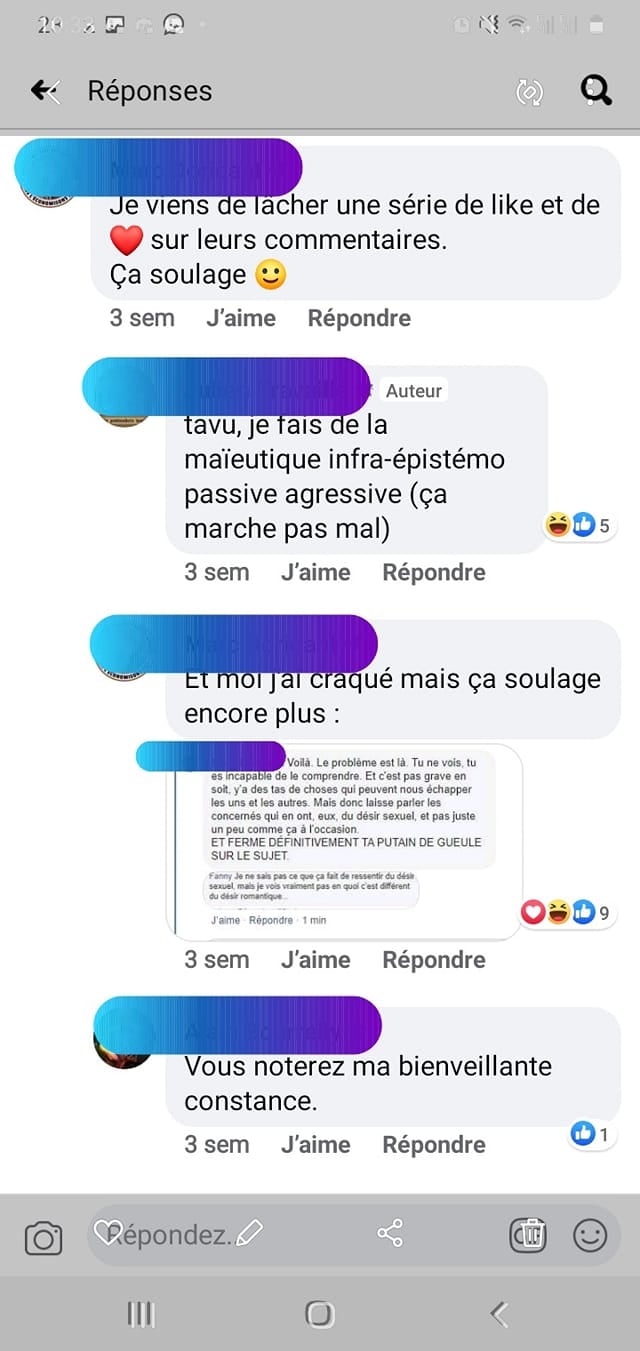Tap the share icon in the reply bar
This screenshot has width=640, height=1351.
[390, 1233]
